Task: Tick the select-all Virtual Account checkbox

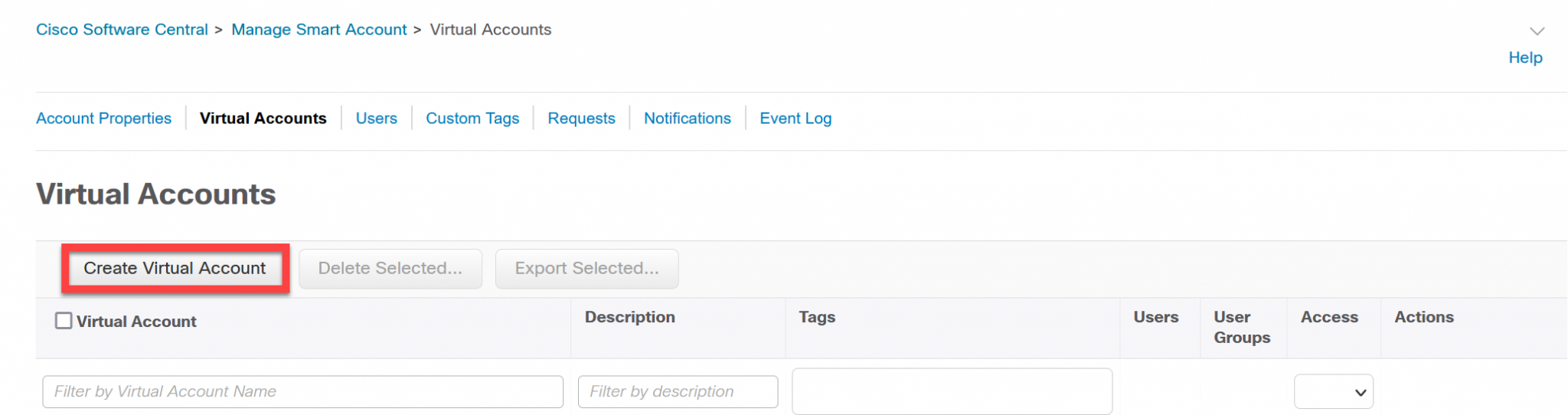Action: [64, 321]
